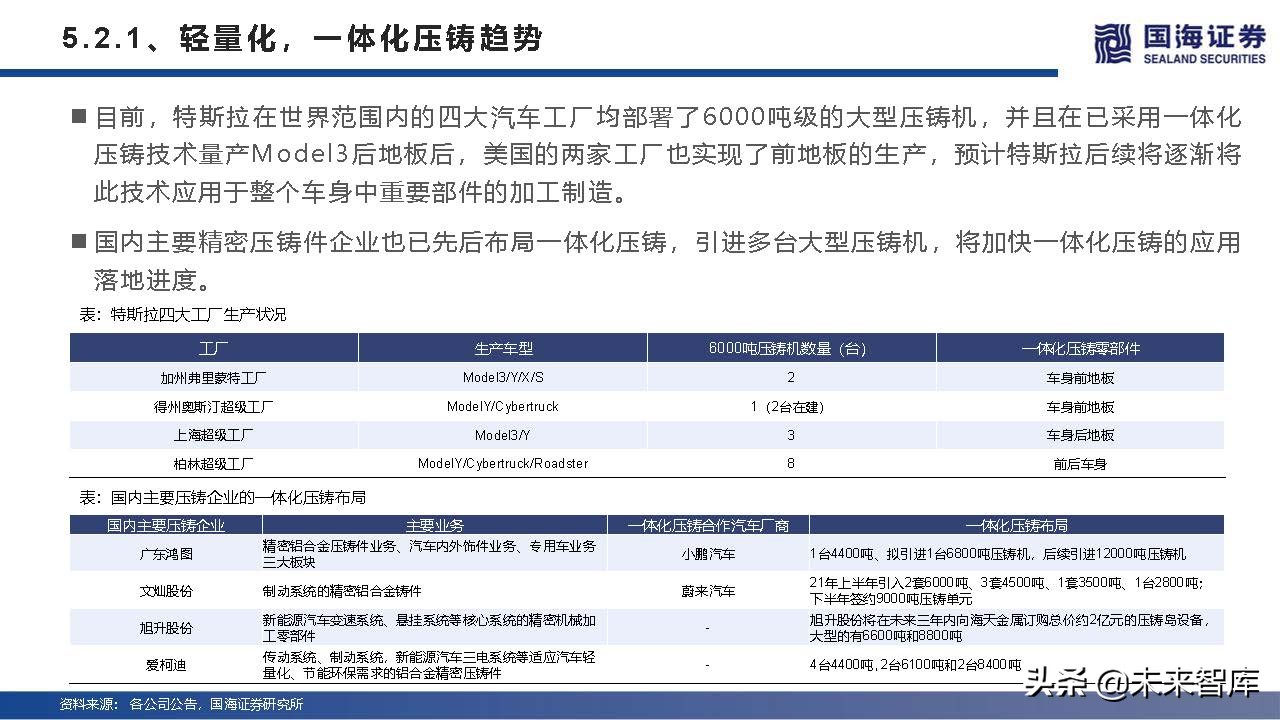
Task: Click the 柏林超级工厂 cell
Action: coord(214,464)
